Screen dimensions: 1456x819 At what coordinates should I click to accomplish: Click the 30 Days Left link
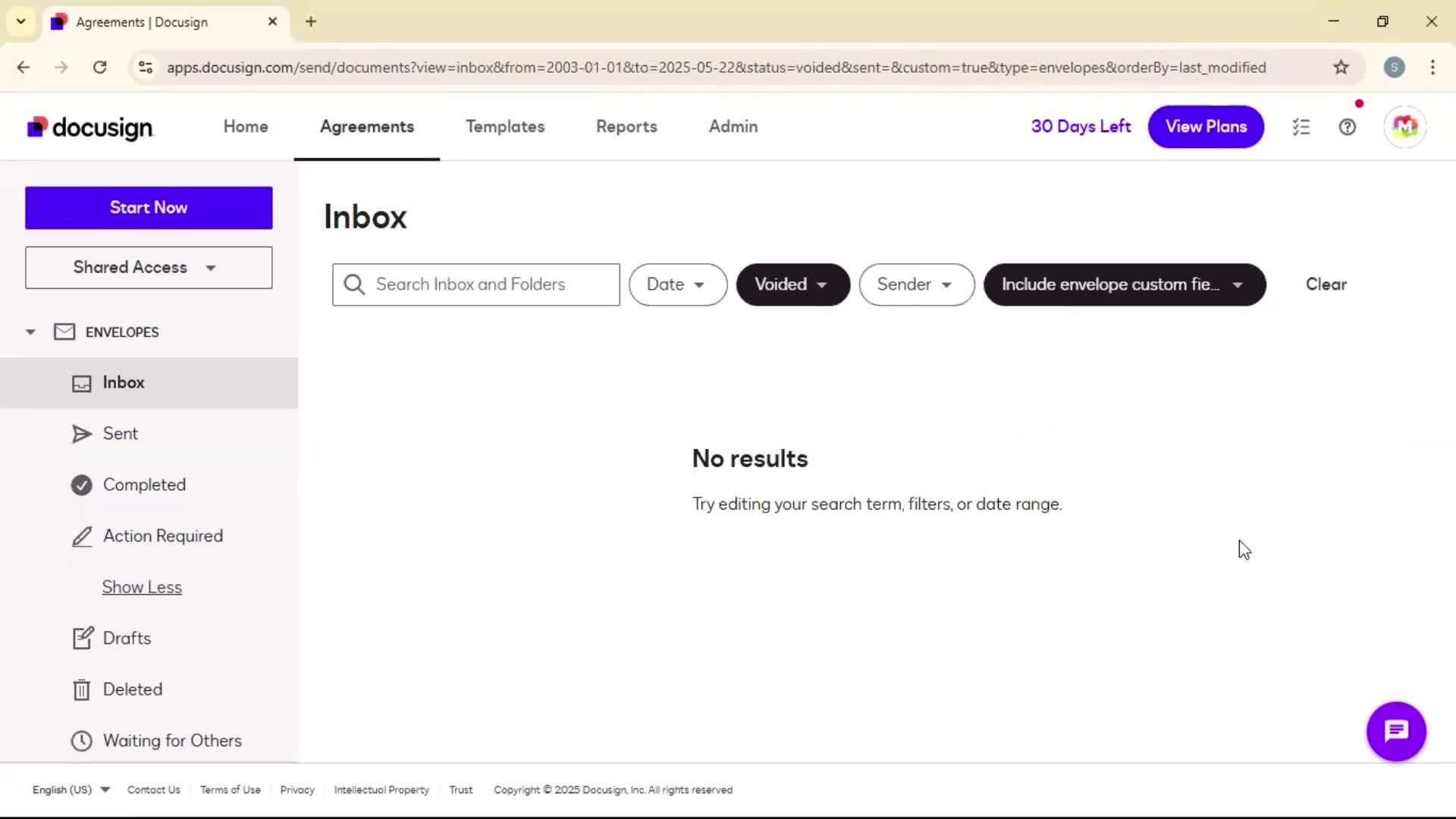[x=1081, y=127]
